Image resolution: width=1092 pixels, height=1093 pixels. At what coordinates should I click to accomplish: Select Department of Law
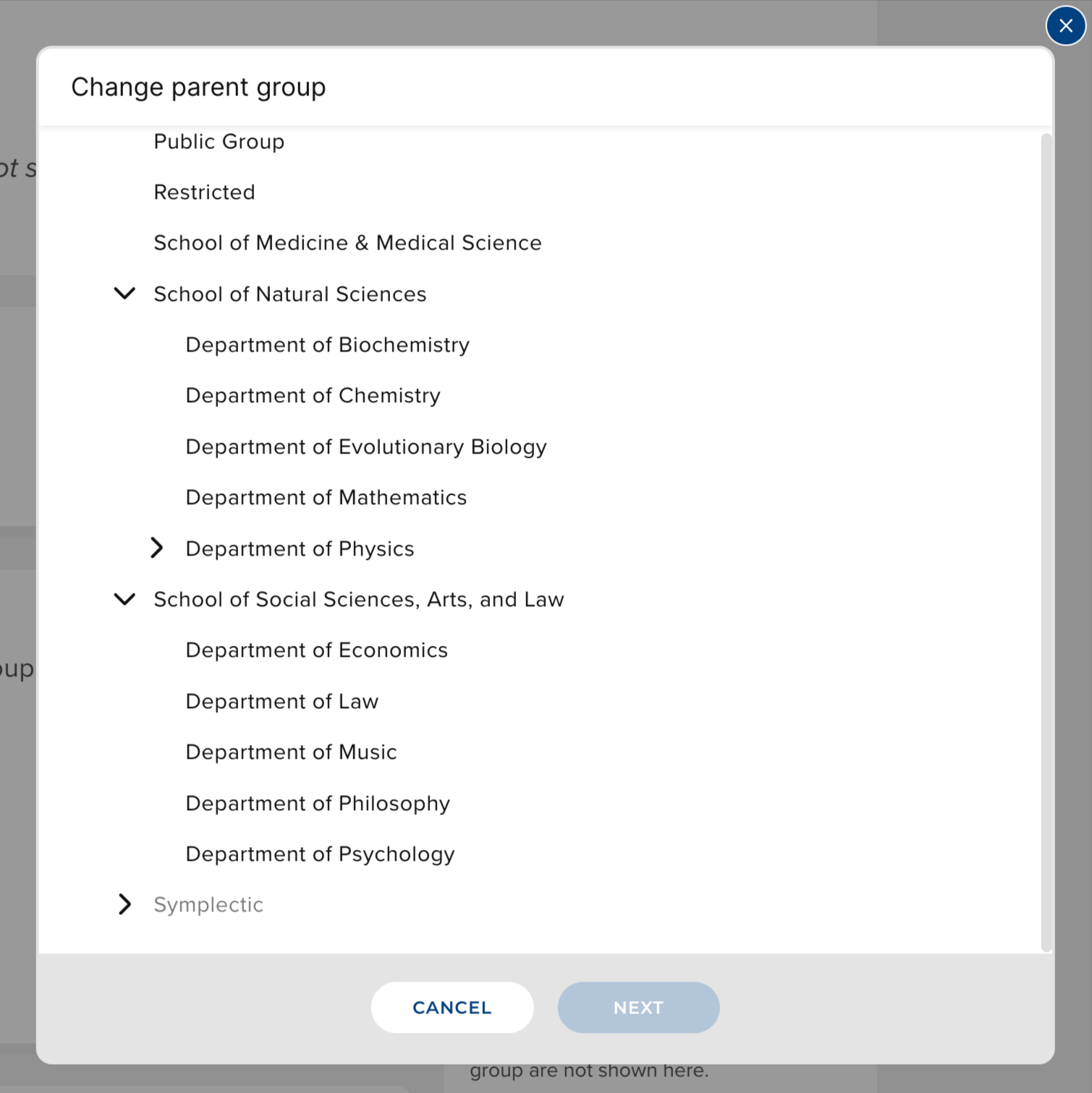coord(282,702)
